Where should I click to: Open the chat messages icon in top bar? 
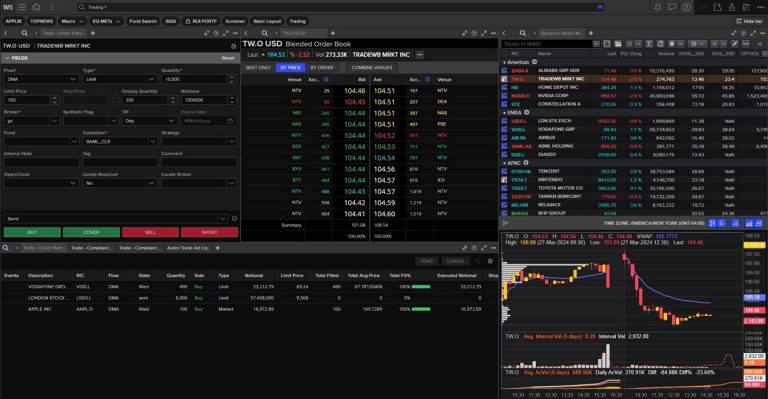click(x=672, y=7)
